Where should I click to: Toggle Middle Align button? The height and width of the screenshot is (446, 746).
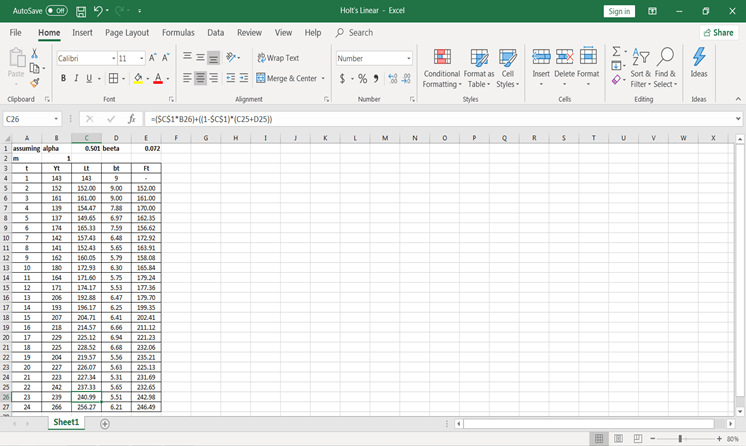tap(200, 58)
